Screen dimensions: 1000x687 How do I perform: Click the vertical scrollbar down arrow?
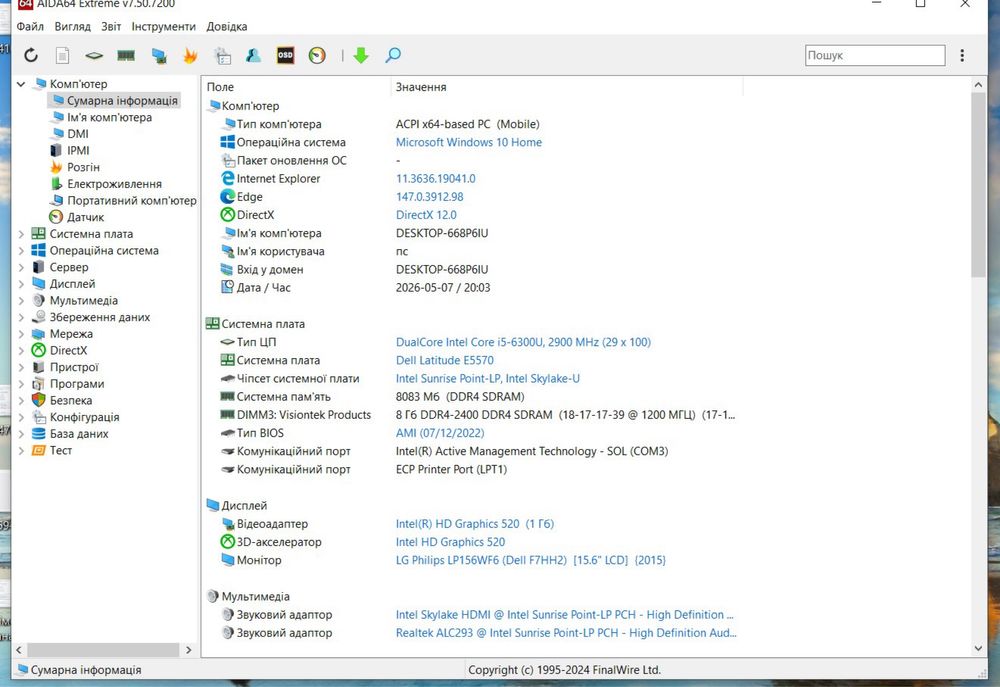978,649
